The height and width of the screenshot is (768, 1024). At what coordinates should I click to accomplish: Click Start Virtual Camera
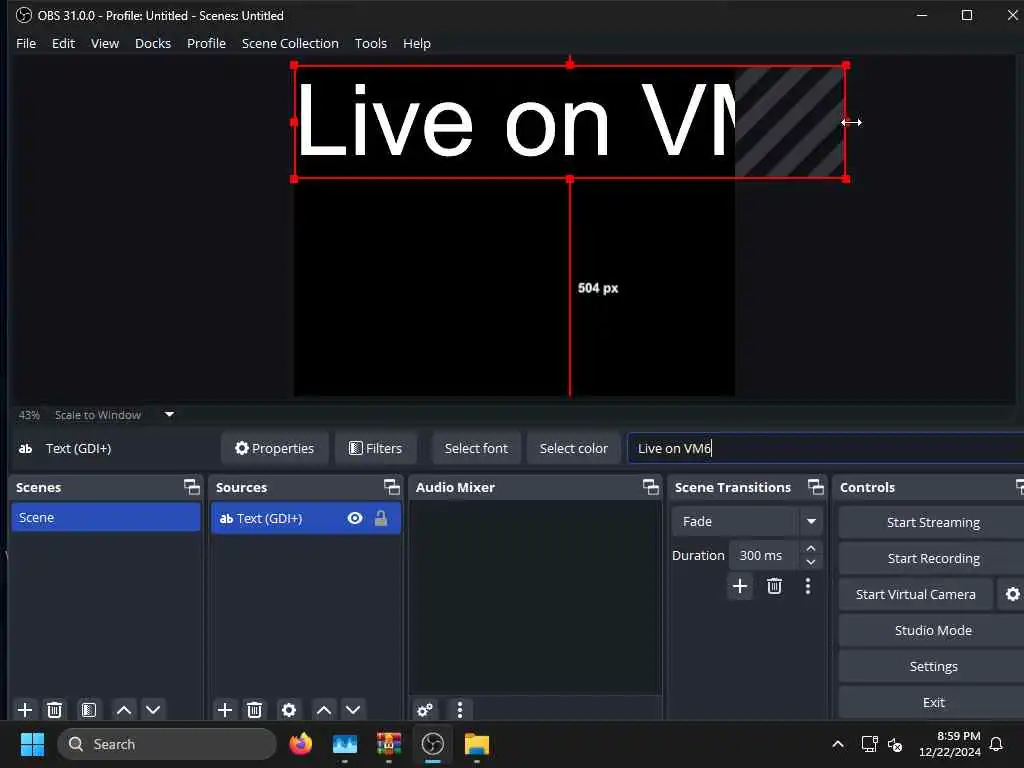[916, 594]
